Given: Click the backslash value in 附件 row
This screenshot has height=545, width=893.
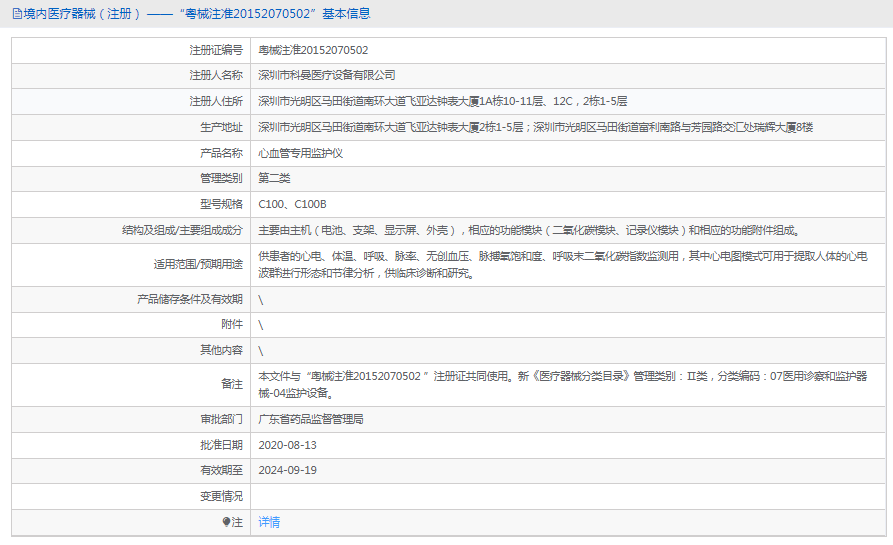Looking at the screenshot, I should (261, 325).
